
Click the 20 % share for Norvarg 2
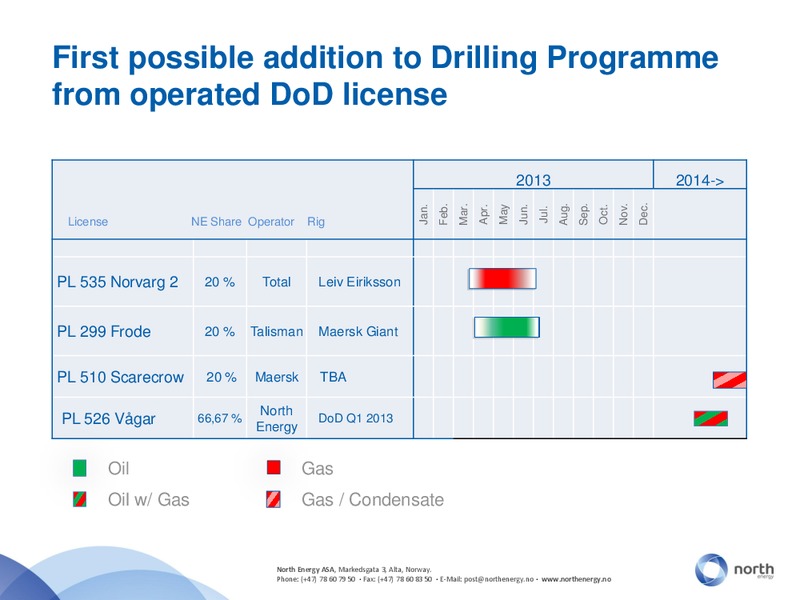[x=219, y=282]
